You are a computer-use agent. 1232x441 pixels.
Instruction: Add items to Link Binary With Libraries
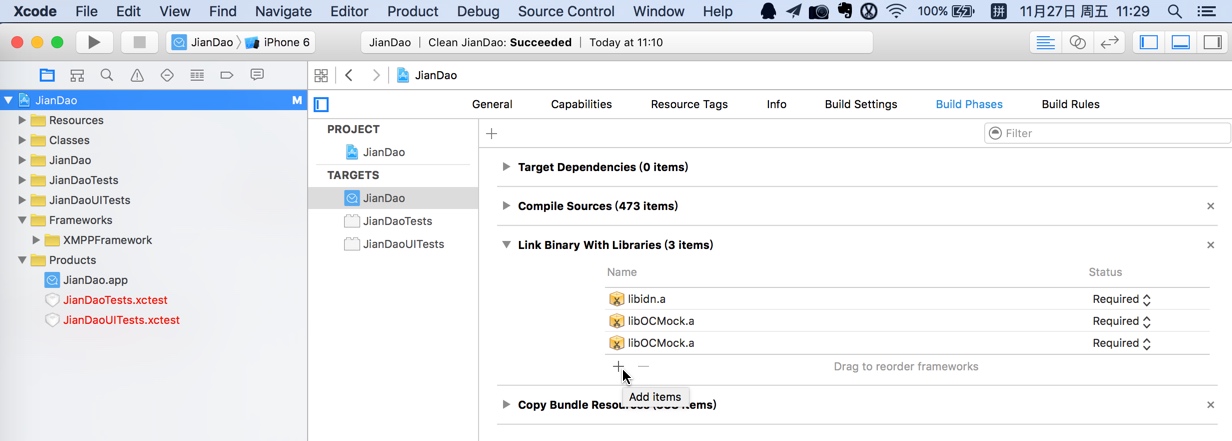tap(618, 366)
